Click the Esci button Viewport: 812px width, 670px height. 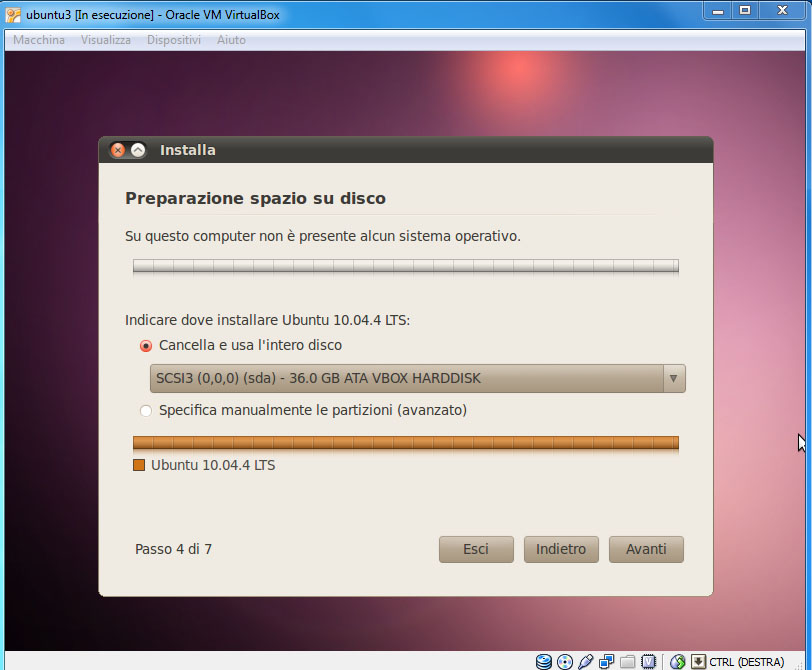(476, 549)
